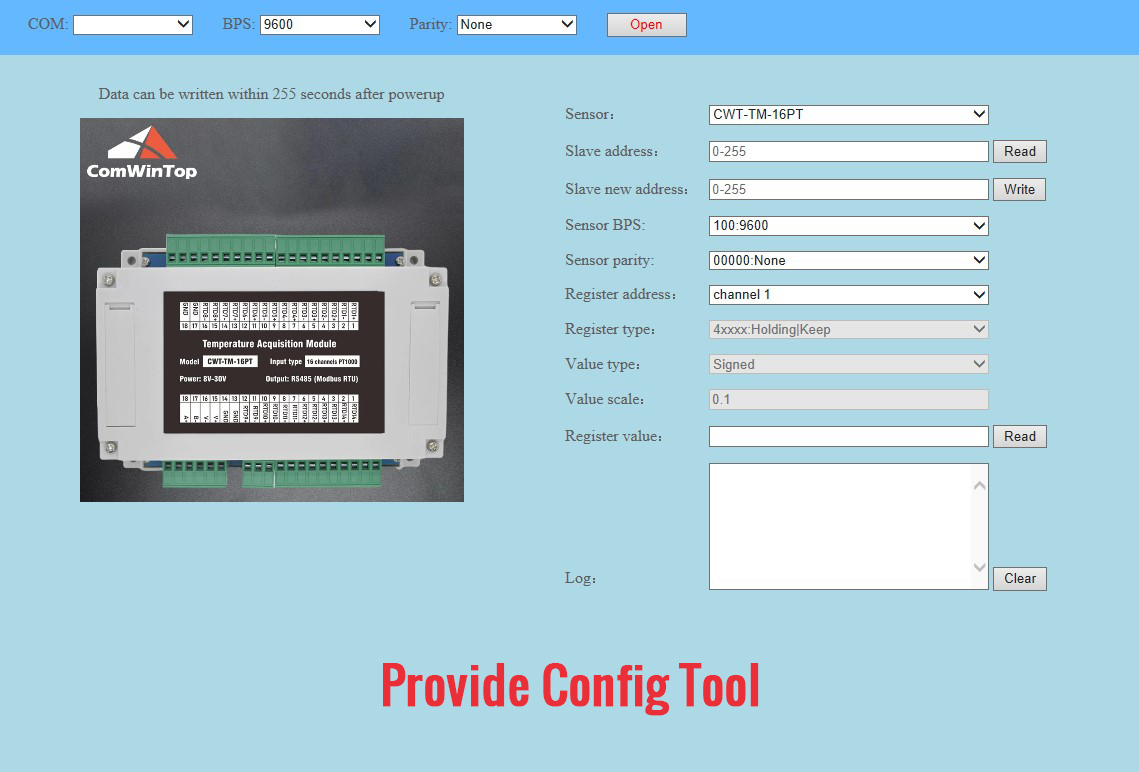This screenshot has width=1139, height=772.
Task: Open the Parity None dropdown
Action: (x=516, y=25)
